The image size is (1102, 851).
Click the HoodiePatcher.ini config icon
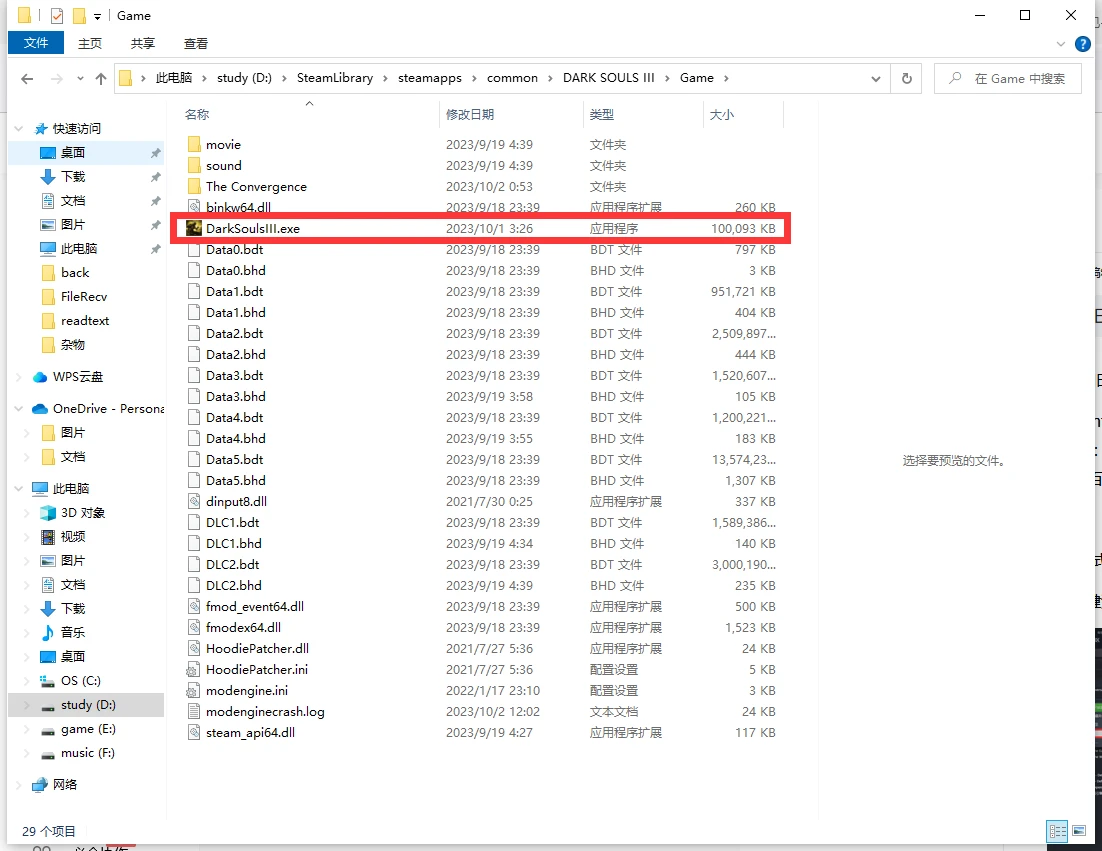click(x=193, y=670)
